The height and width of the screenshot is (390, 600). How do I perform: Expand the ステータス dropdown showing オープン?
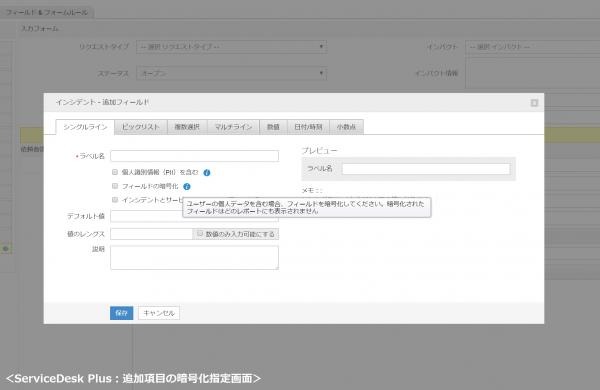231,73
